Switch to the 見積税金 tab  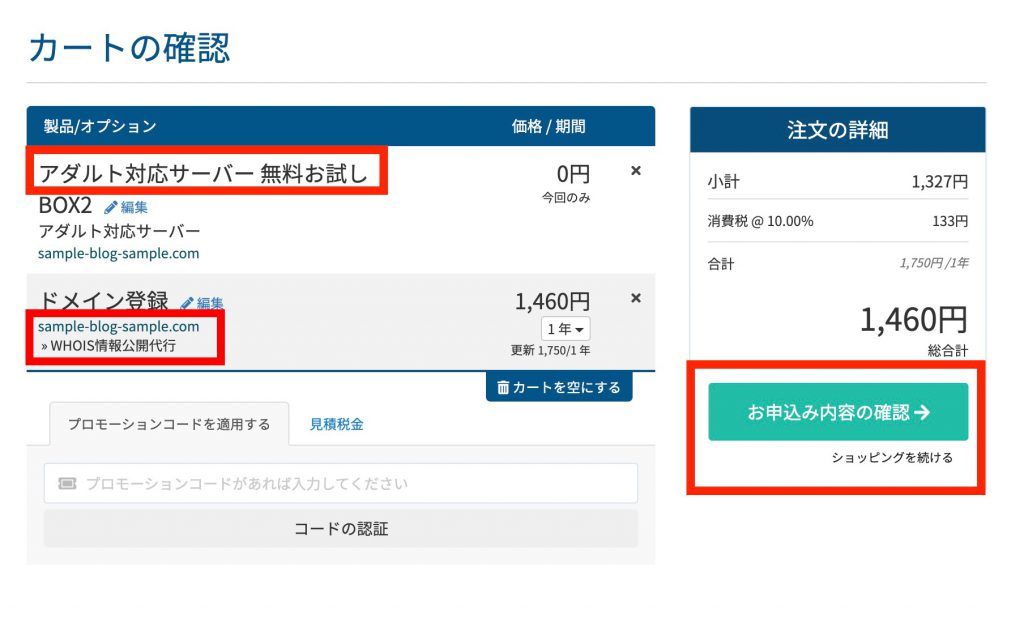coord(336,424)
